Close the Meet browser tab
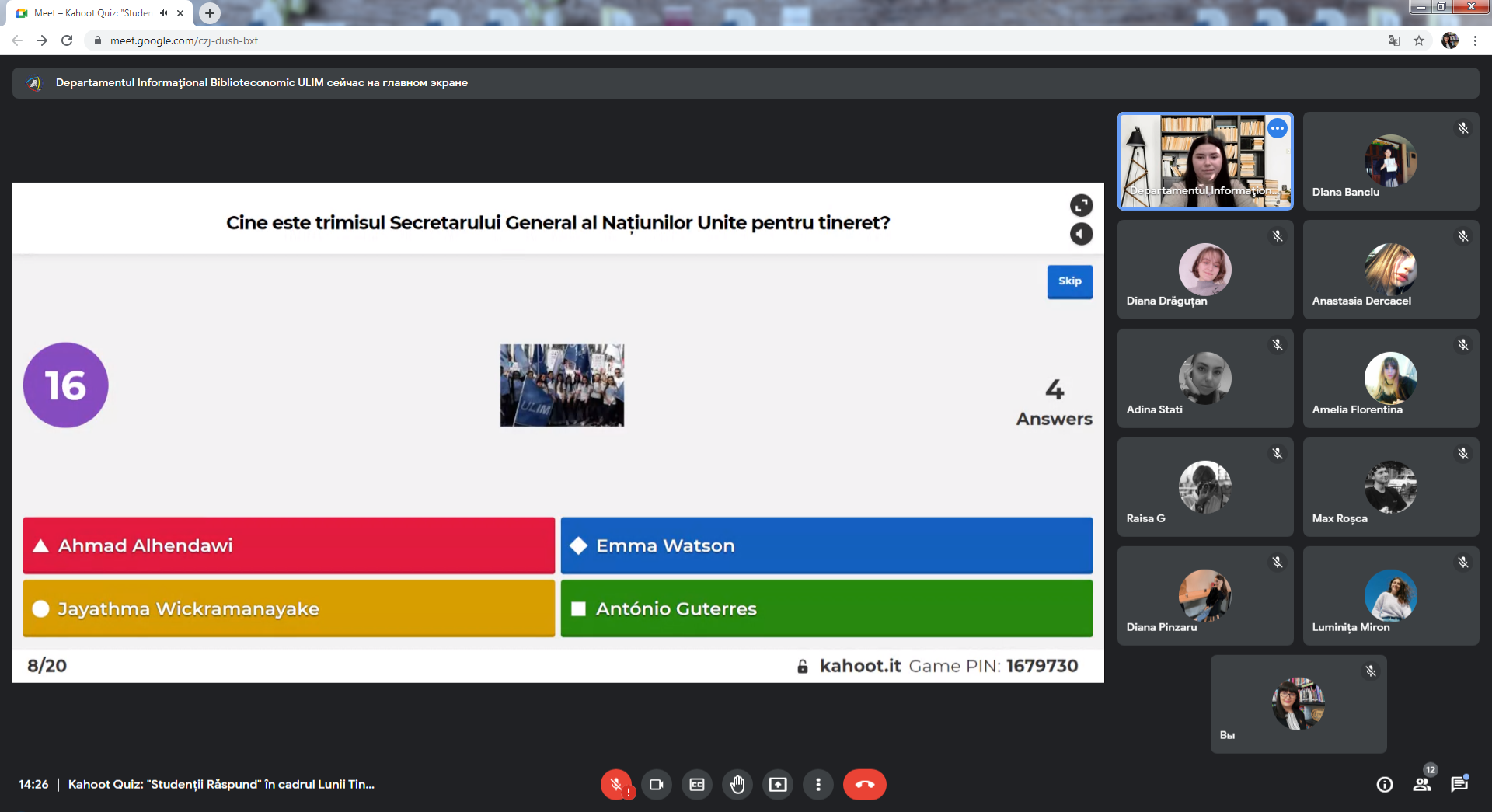 [x=180, y=13]
